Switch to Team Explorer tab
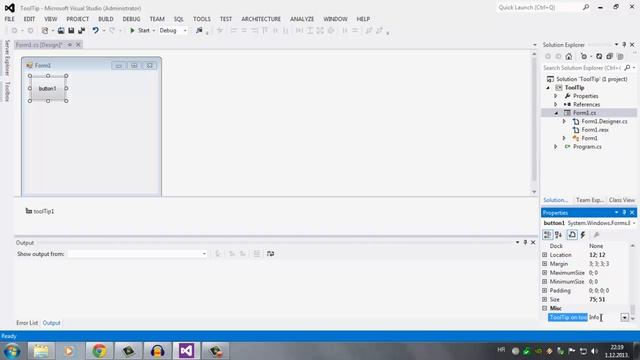Screen dimensions: 640x360 pyautogui.click(x=589, y=200)
